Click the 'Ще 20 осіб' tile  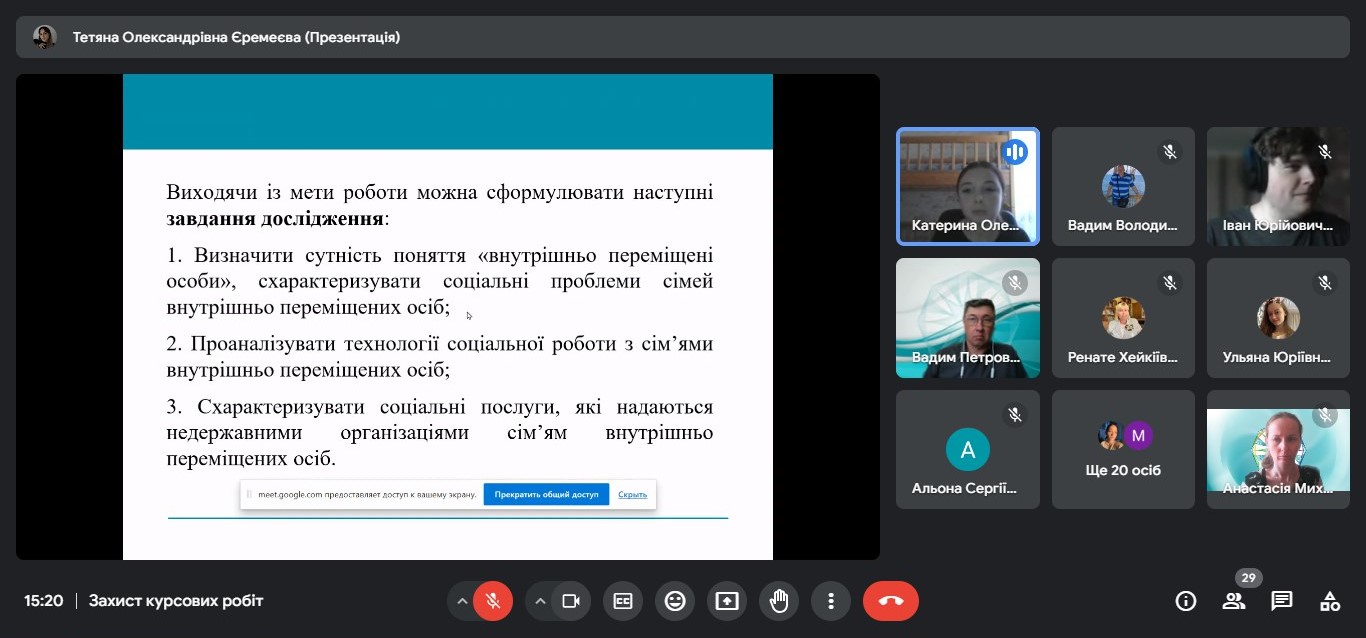coord(1124,449)
